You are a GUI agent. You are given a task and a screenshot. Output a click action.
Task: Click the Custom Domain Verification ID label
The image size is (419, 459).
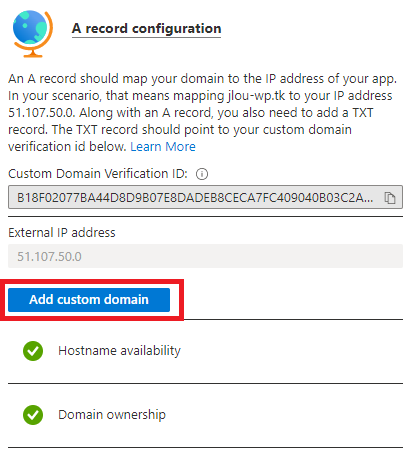pos(98,174)
